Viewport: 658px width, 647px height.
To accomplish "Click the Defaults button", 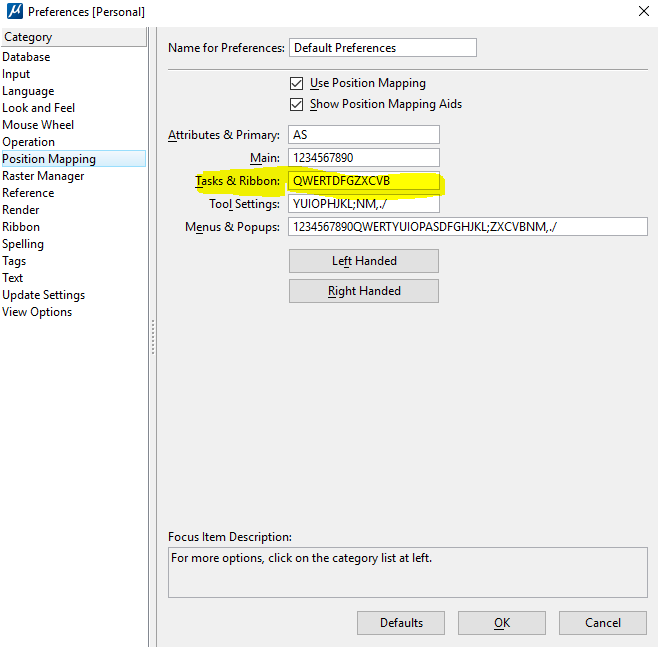I will coord(401,623).
